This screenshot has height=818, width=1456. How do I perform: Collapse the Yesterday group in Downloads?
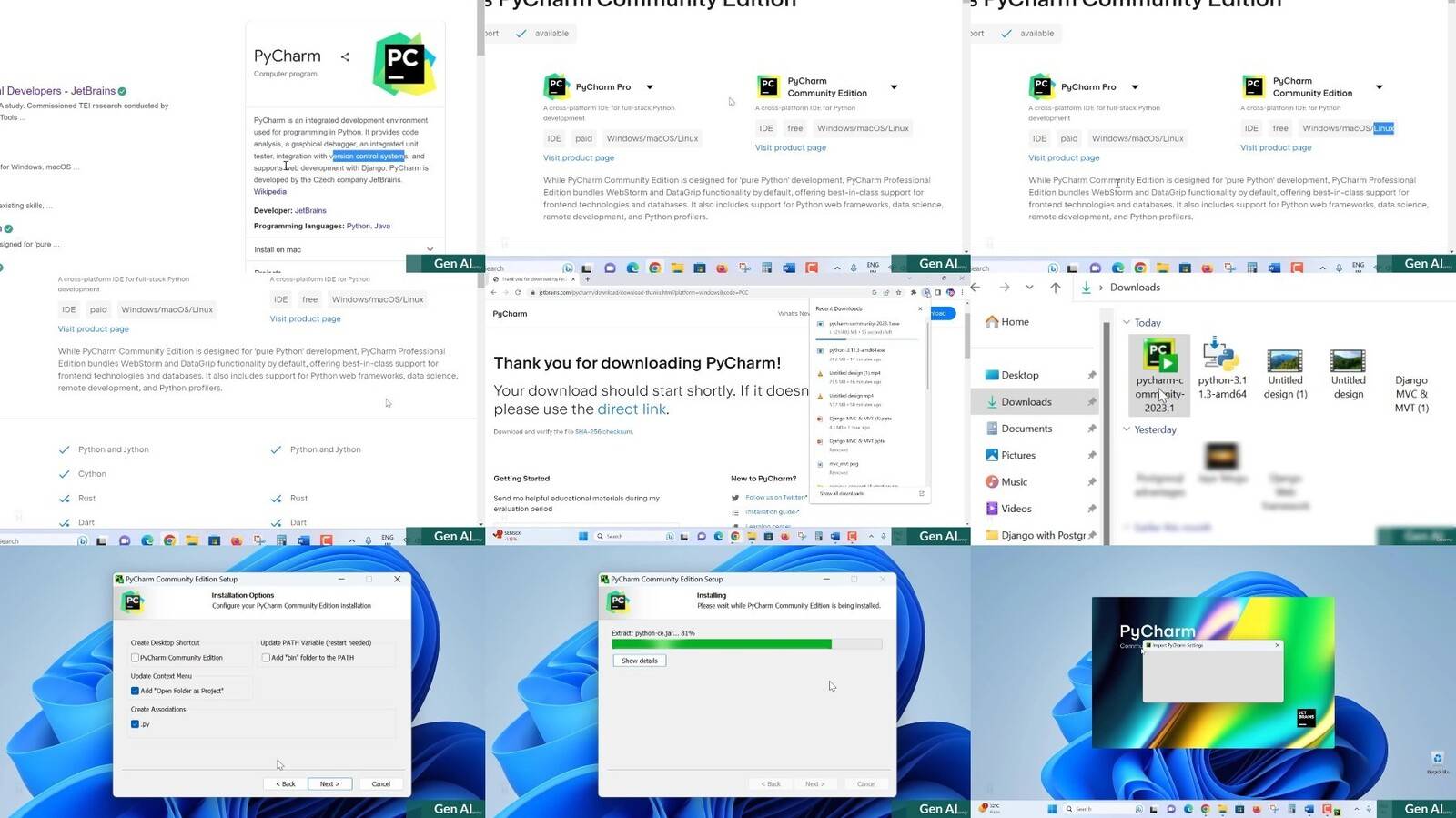click(x=1127, y=429)
